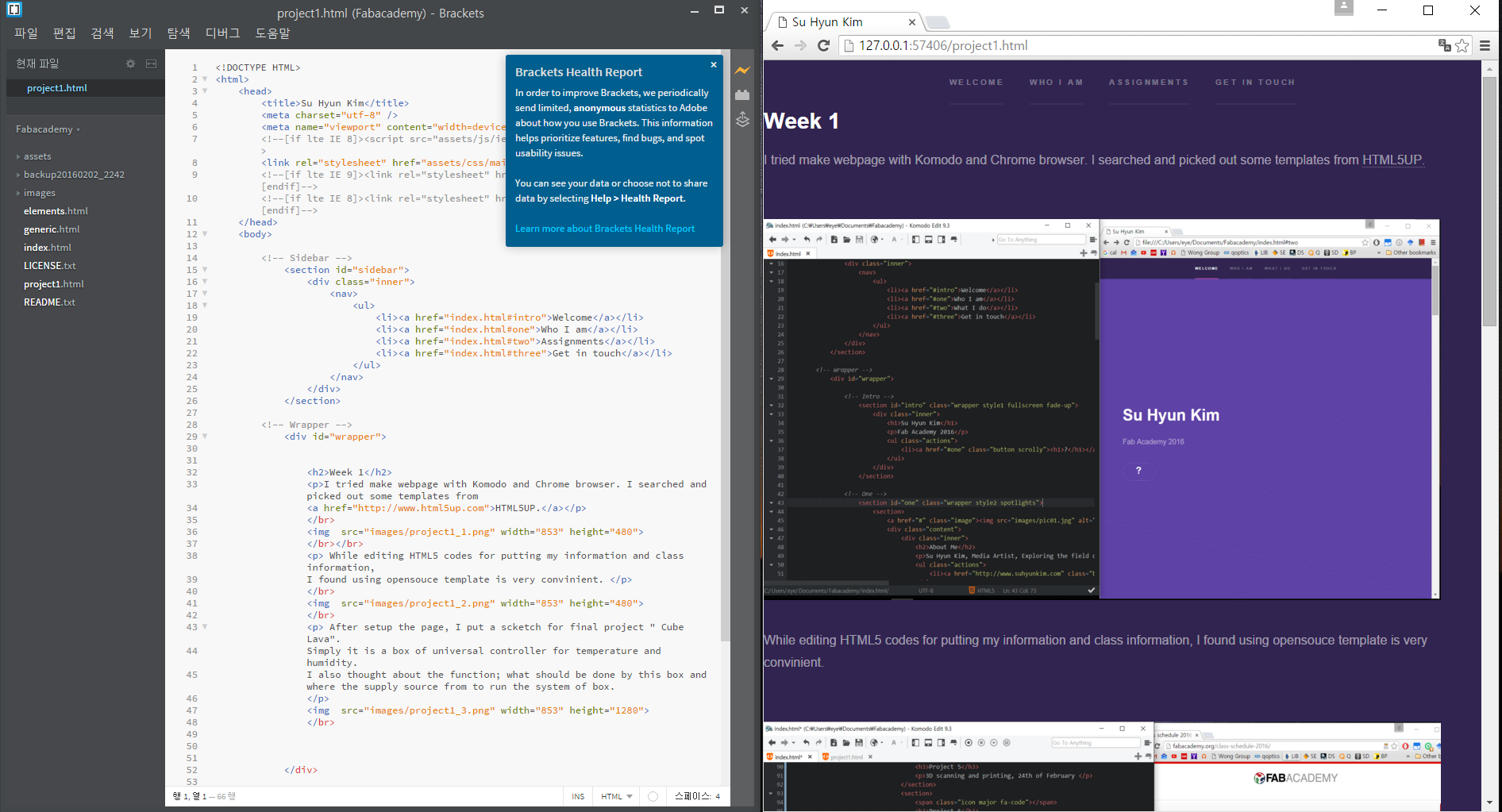Screen dimensions: 1502x812
Task: Close the Brackets Health Report popup
Action: [714, 65]
